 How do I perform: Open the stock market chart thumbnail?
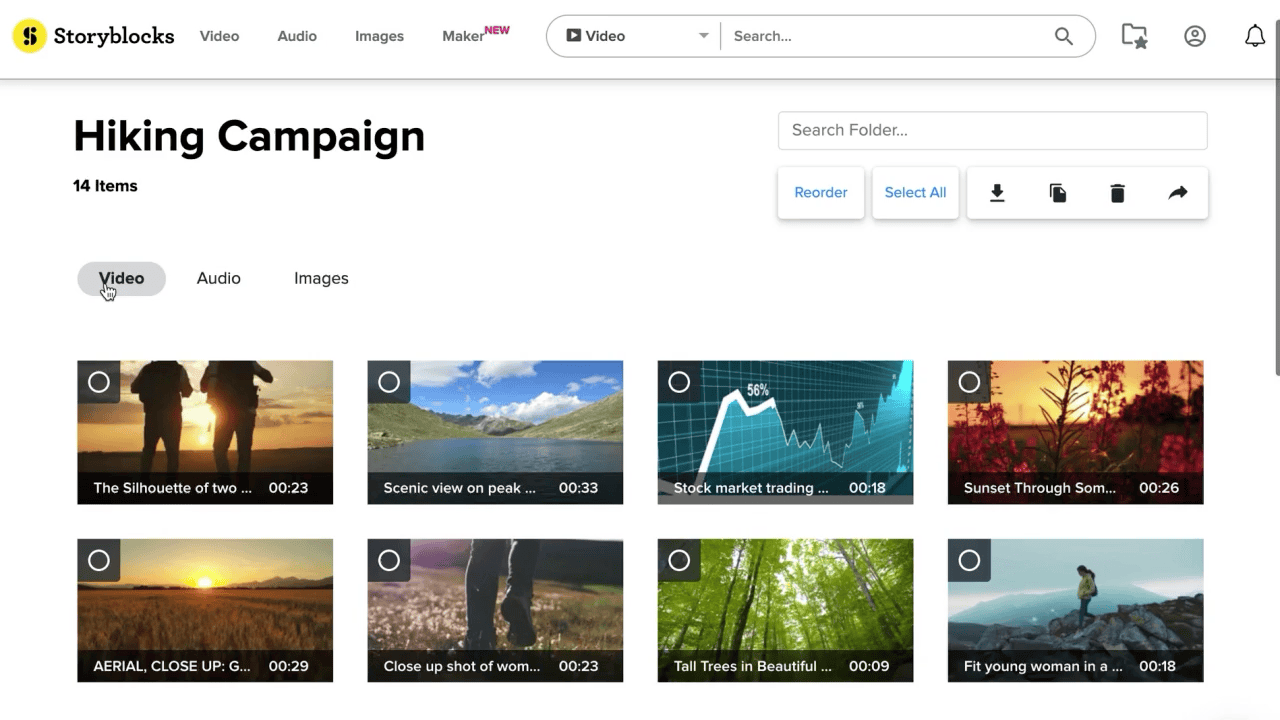[785, 432]
